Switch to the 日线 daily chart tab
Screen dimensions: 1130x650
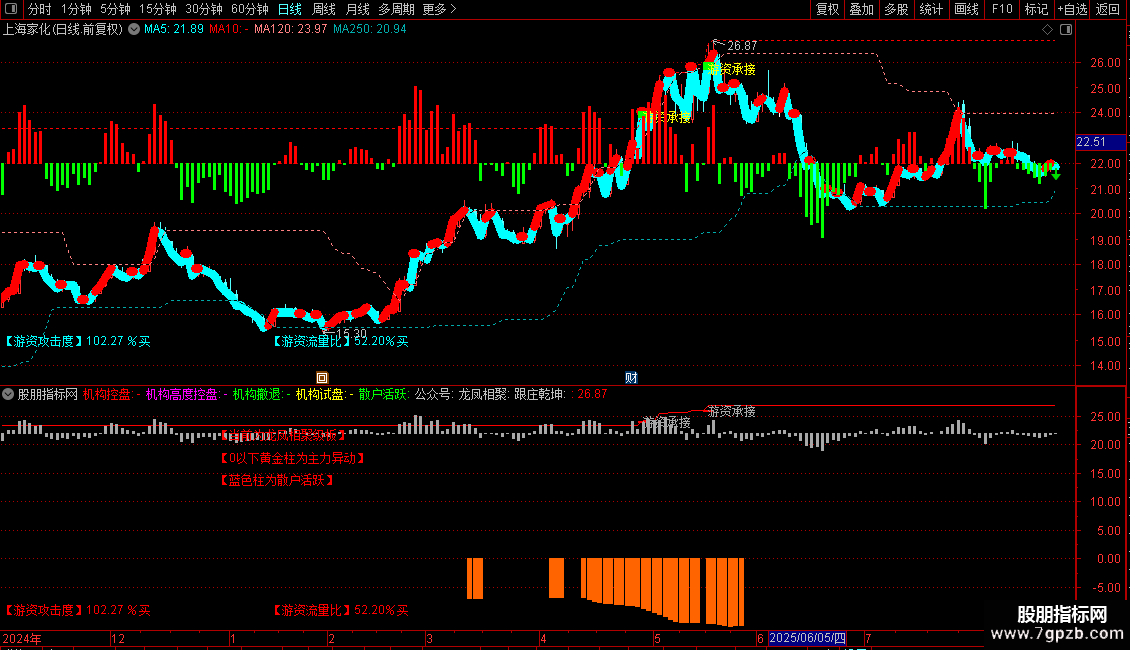[x=290, y=9]
